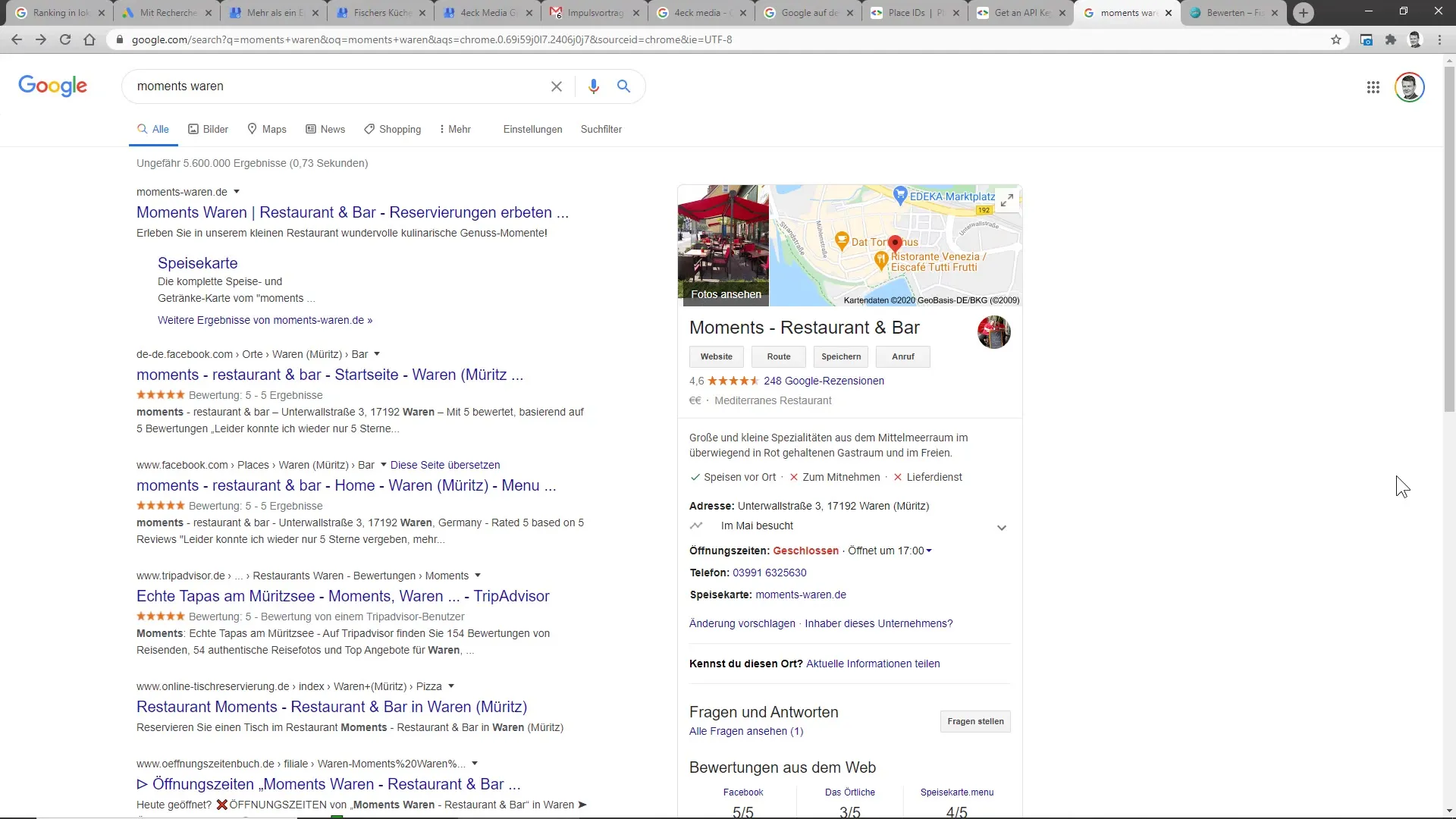The height and width of the screenshot is (819, 1456).
Task: Close the 'Place IDs' tab
Action: click(957, 13)
